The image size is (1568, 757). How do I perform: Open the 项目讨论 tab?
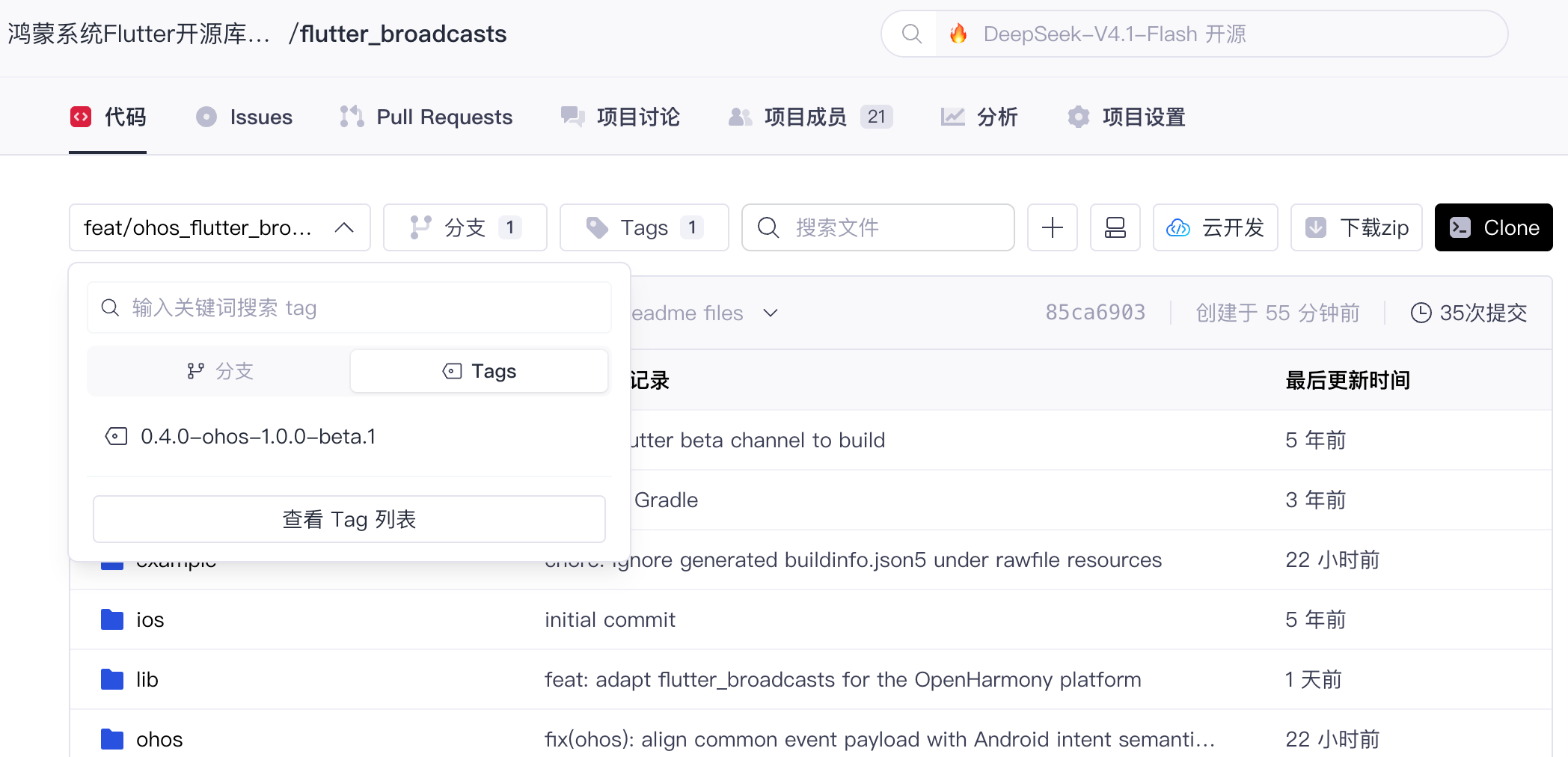coord(621,117)
